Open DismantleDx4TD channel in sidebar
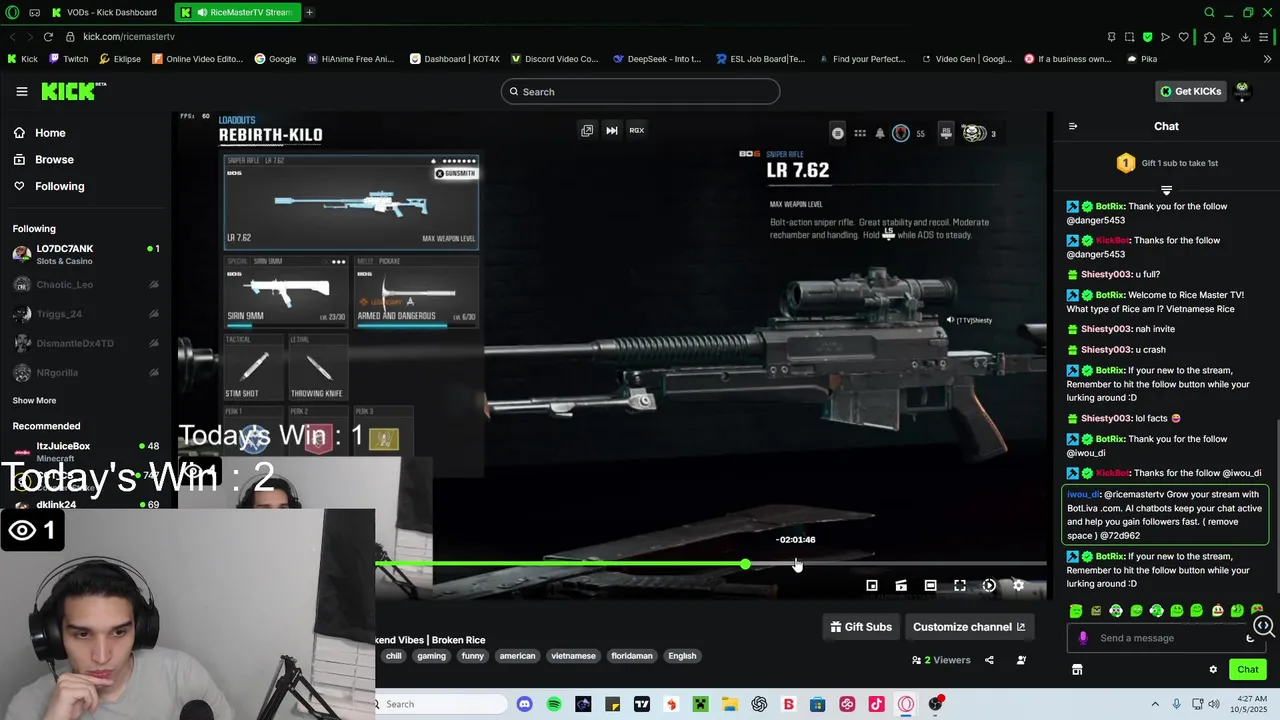 tap(86, 343)
